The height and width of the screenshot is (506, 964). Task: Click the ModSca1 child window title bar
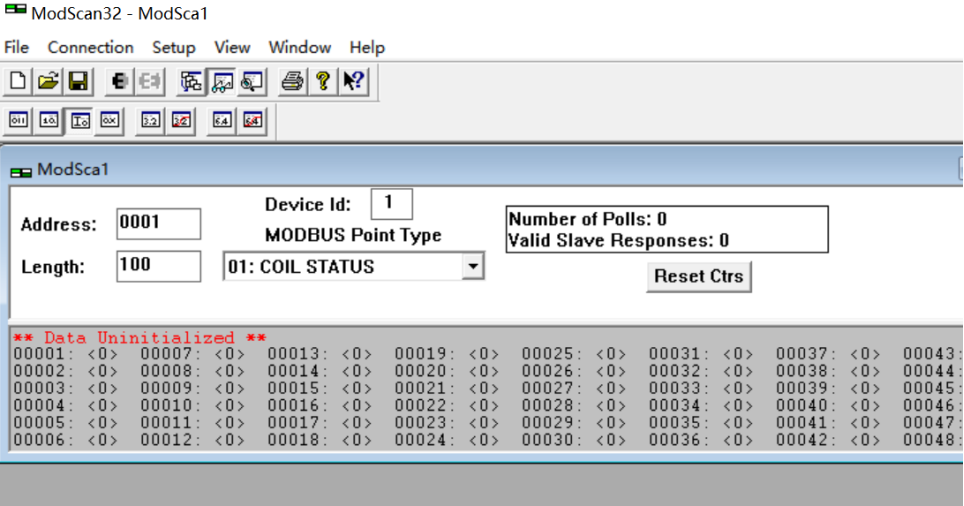click(x=483, y=169)
